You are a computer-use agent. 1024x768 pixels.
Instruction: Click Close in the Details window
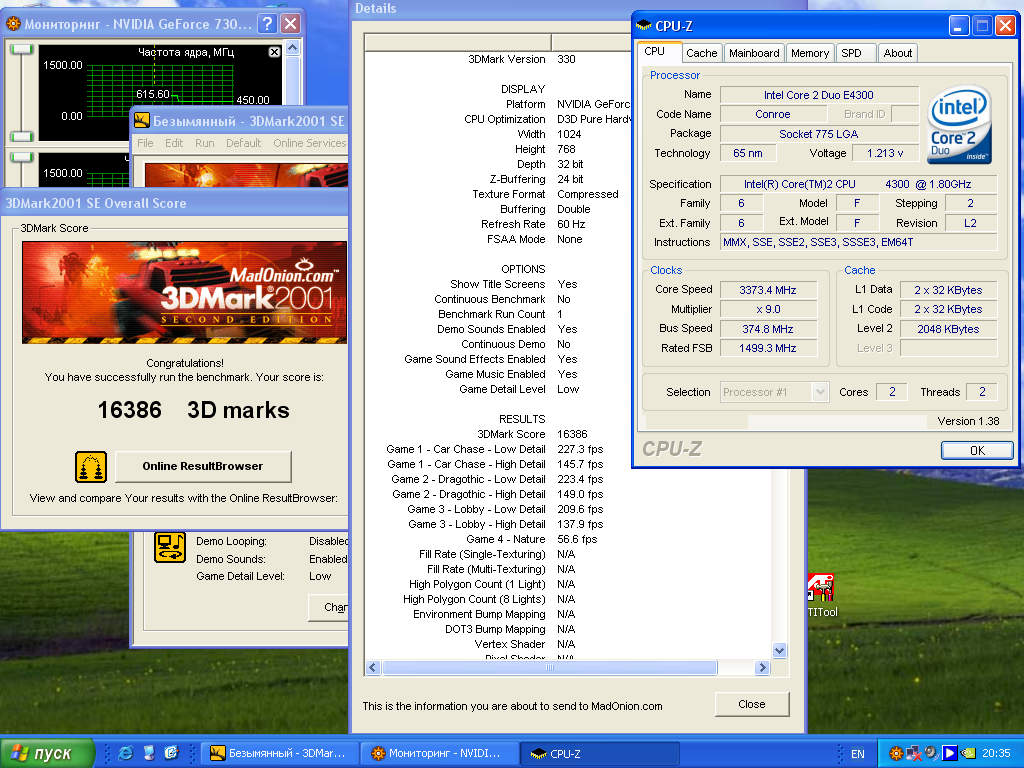click(752, 704)
